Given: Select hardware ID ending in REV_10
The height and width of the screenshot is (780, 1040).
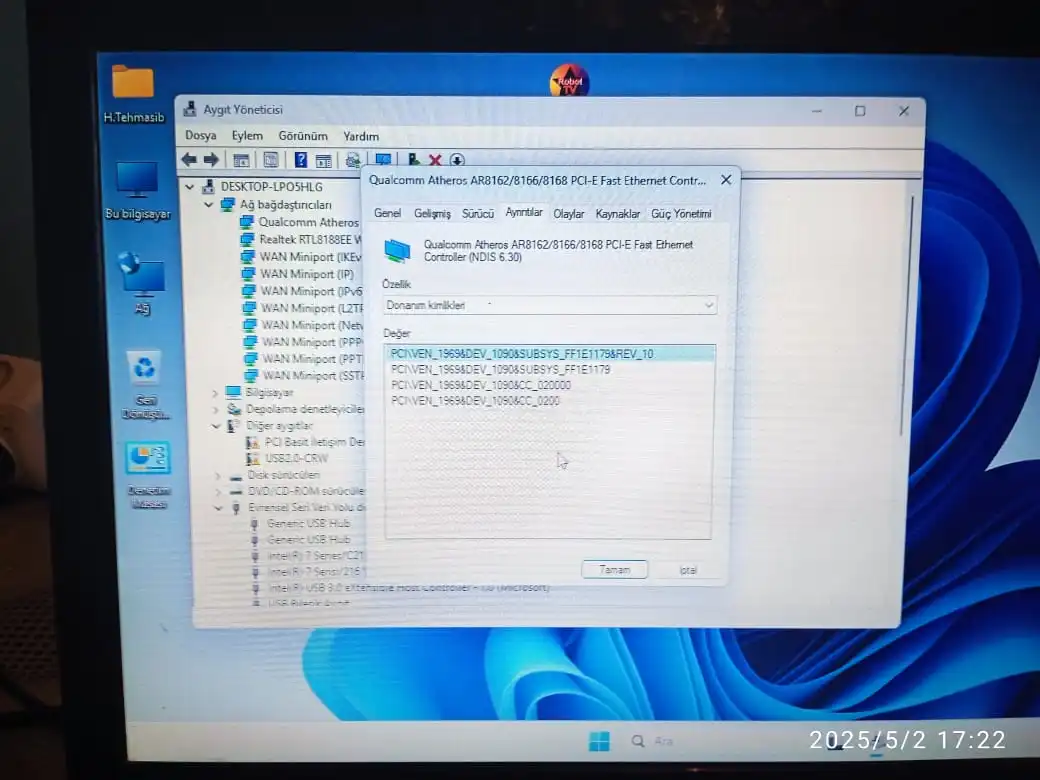Looking at the screenshot, I should coord(549,354).
